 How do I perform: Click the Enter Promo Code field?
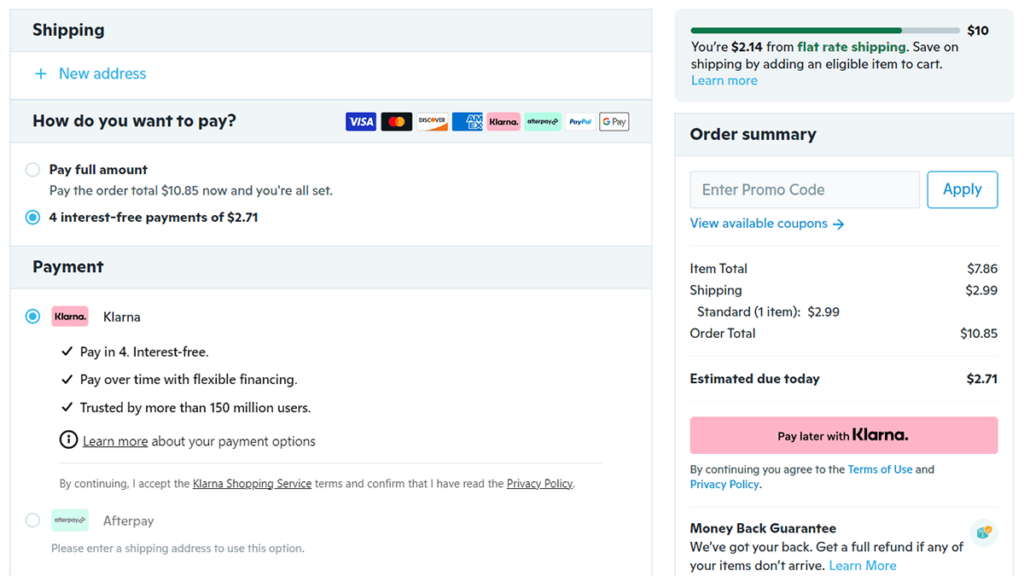coord(804,189)
